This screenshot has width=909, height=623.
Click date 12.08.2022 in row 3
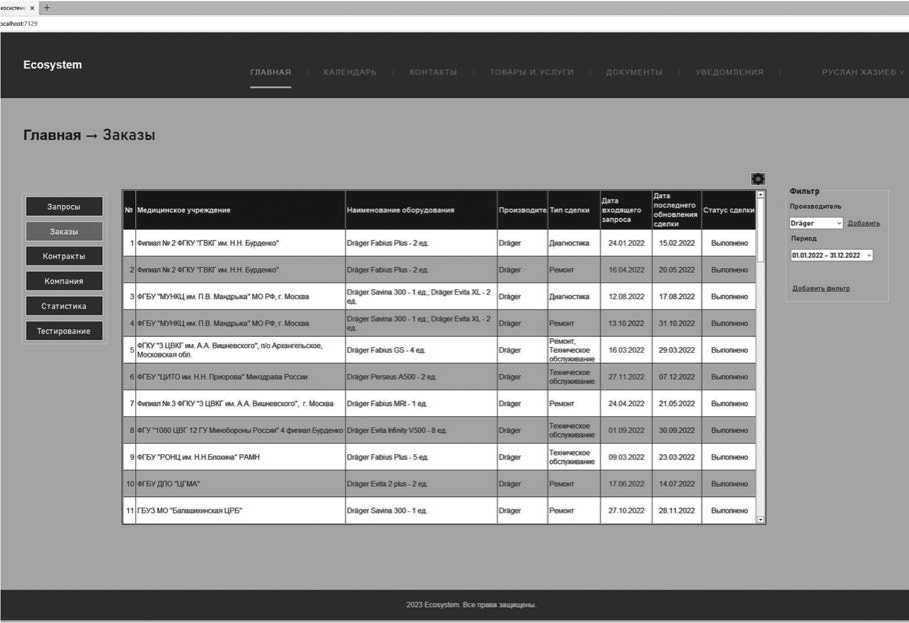click(626, 297)
